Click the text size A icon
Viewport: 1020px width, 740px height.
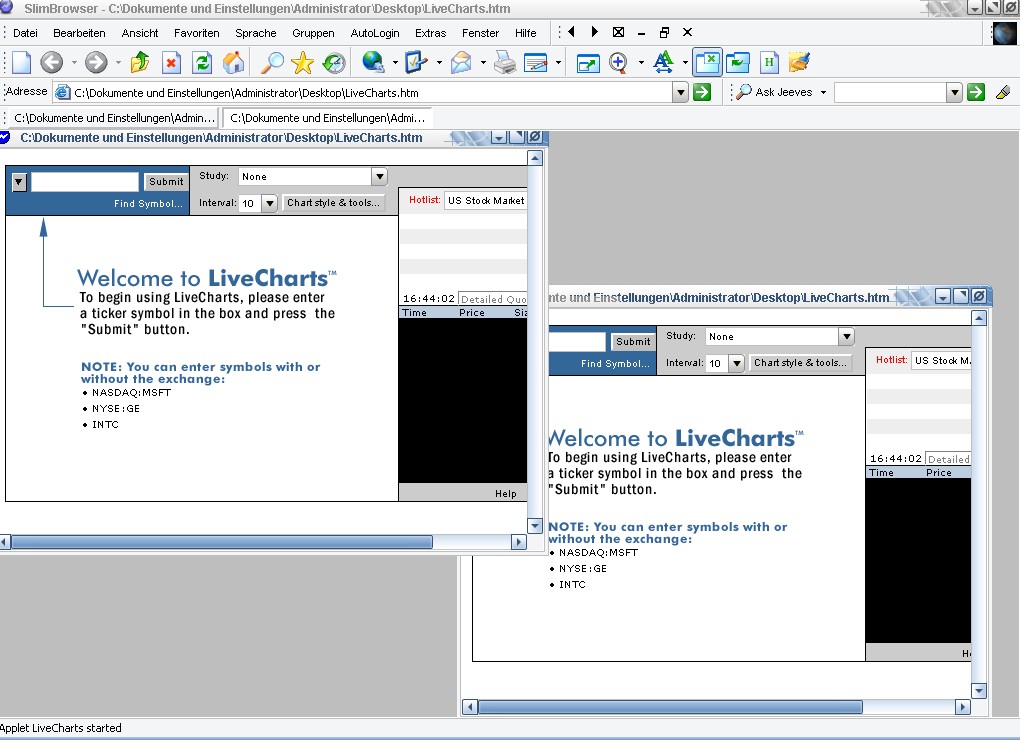point(663,62)
